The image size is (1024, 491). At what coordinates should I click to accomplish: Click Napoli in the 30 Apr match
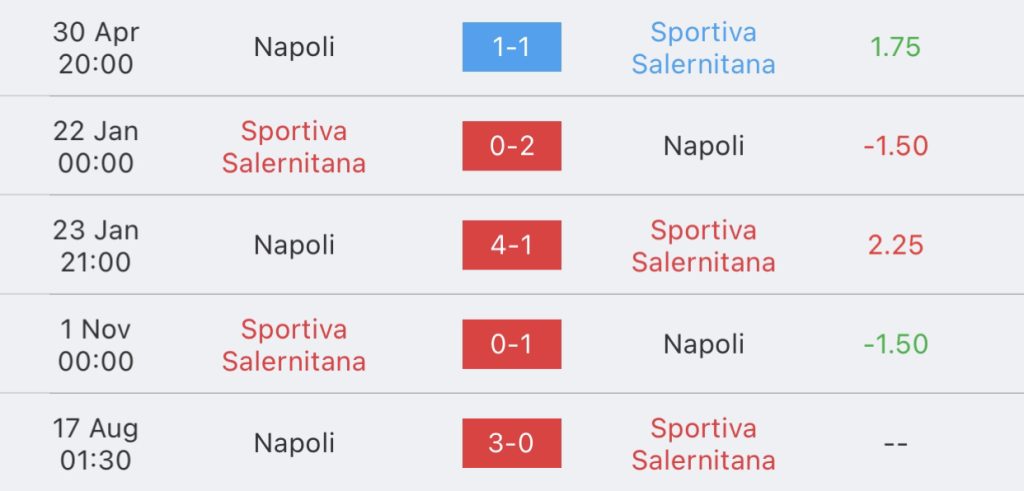point(293,47)
